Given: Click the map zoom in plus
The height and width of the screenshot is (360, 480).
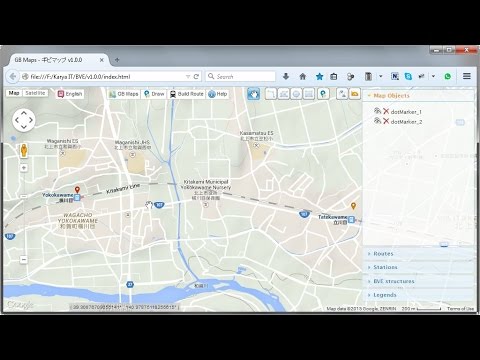Looking at the screenshot, I should pyautogui.click(x=24, y=168).
